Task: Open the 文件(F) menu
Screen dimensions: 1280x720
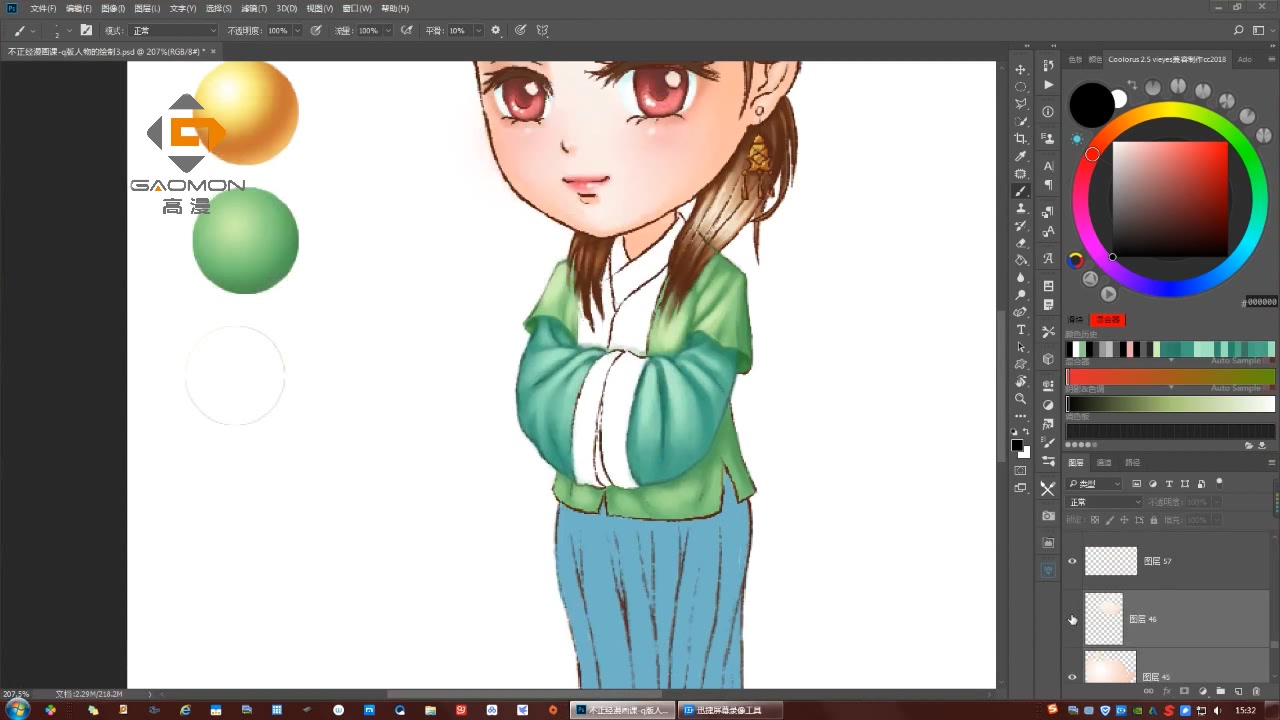Action: coord(43,8)
